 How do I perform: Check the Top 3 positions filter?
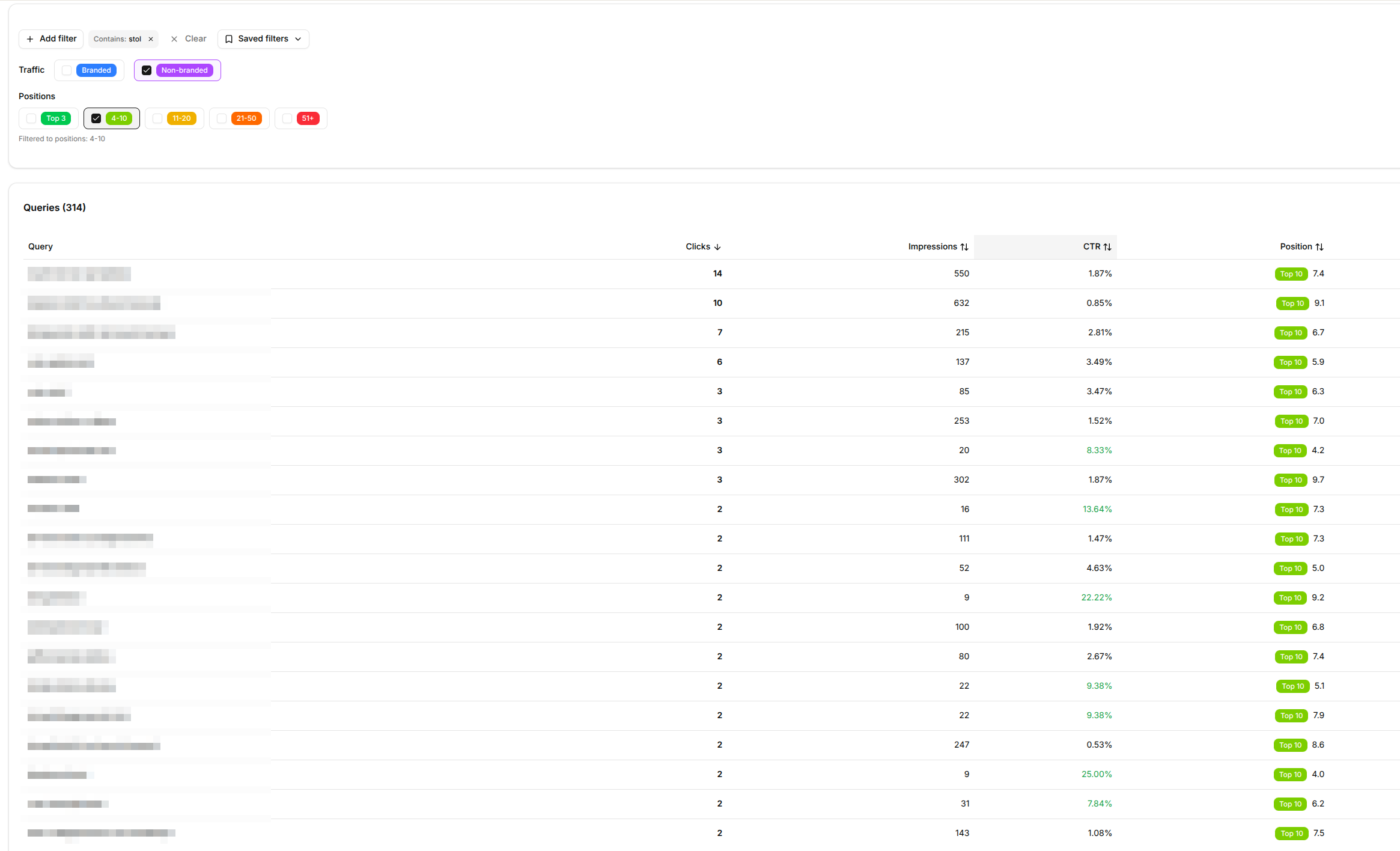(31, 118)
